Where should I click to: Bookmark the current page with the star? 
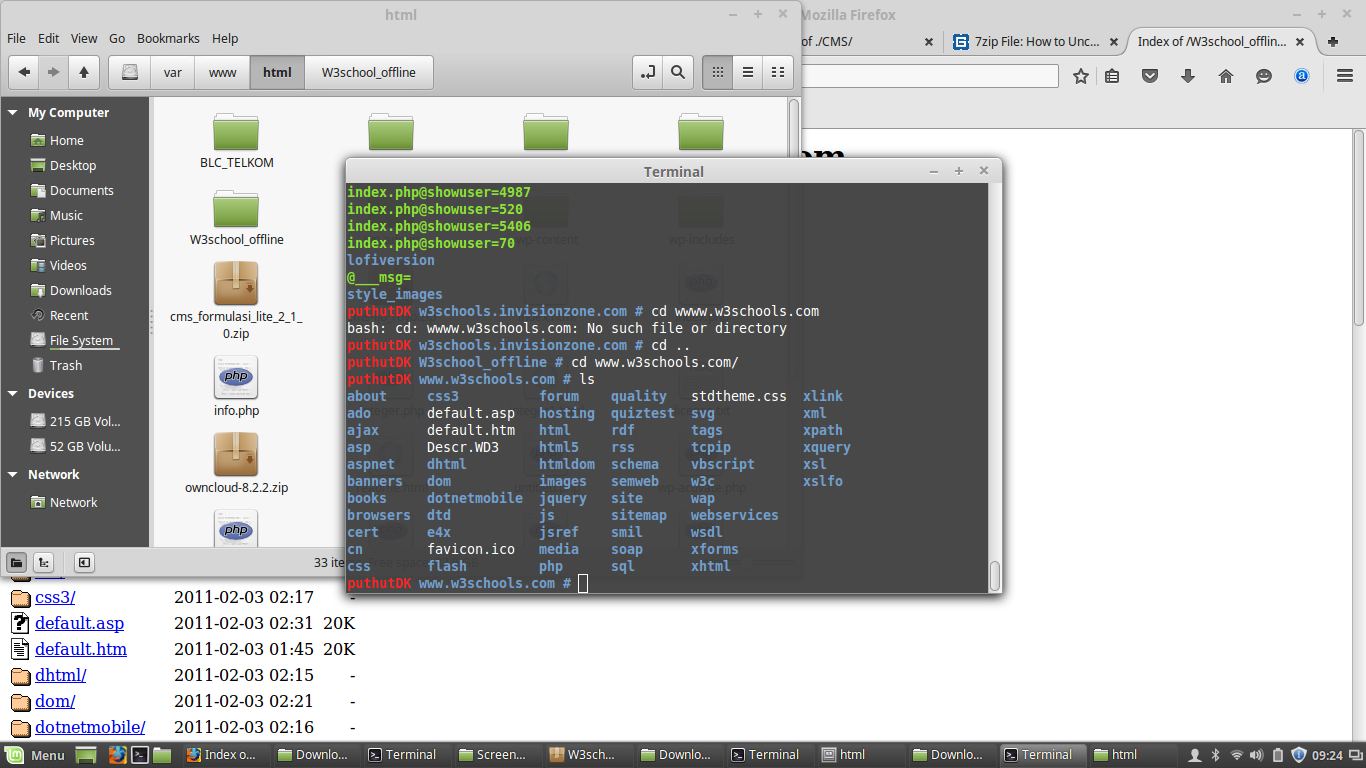[x=1081, y=75]
